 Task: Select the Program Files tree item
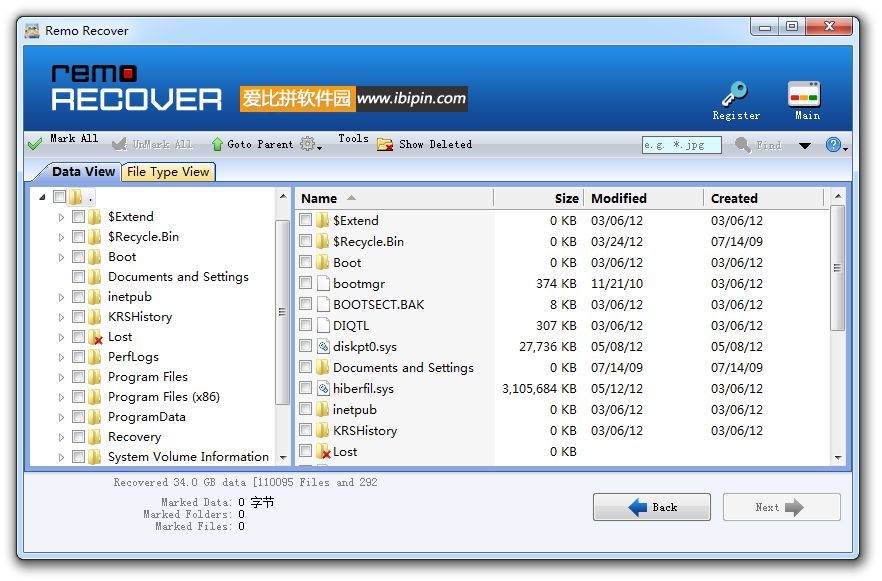tap(147, 377)
